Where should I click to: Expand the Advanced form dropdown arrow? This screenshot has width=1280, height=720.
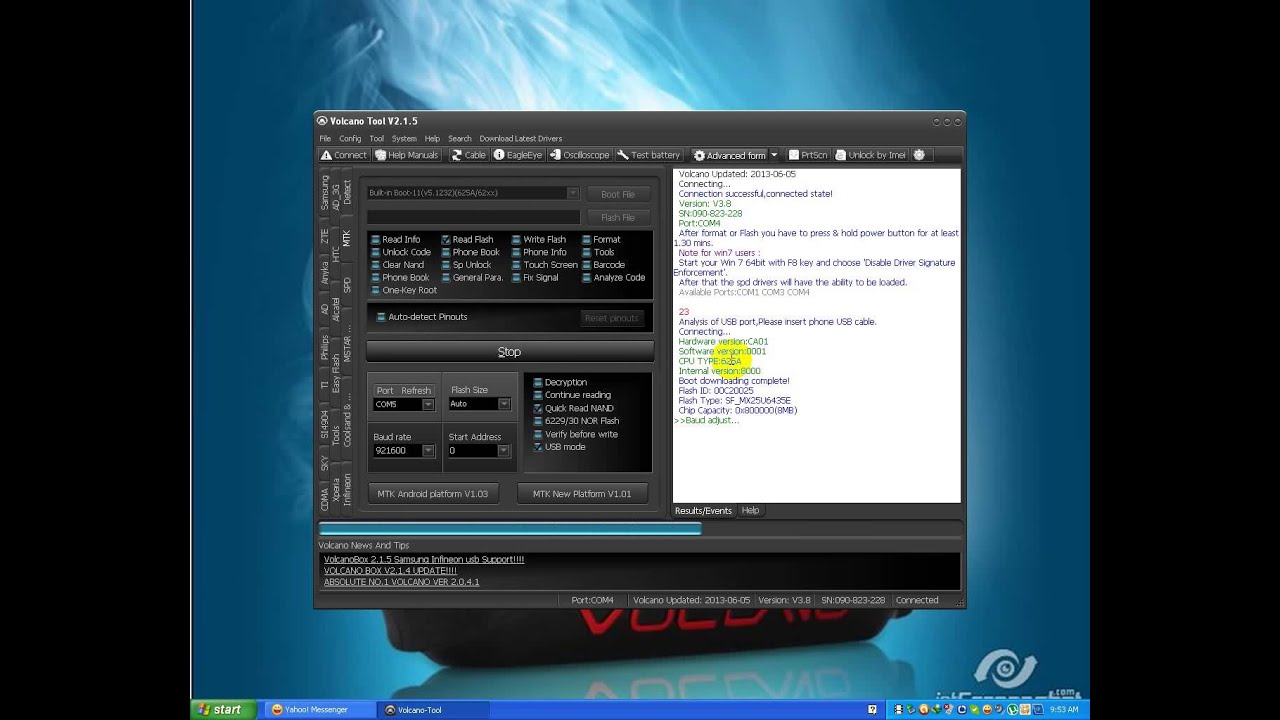click(773, 155)
